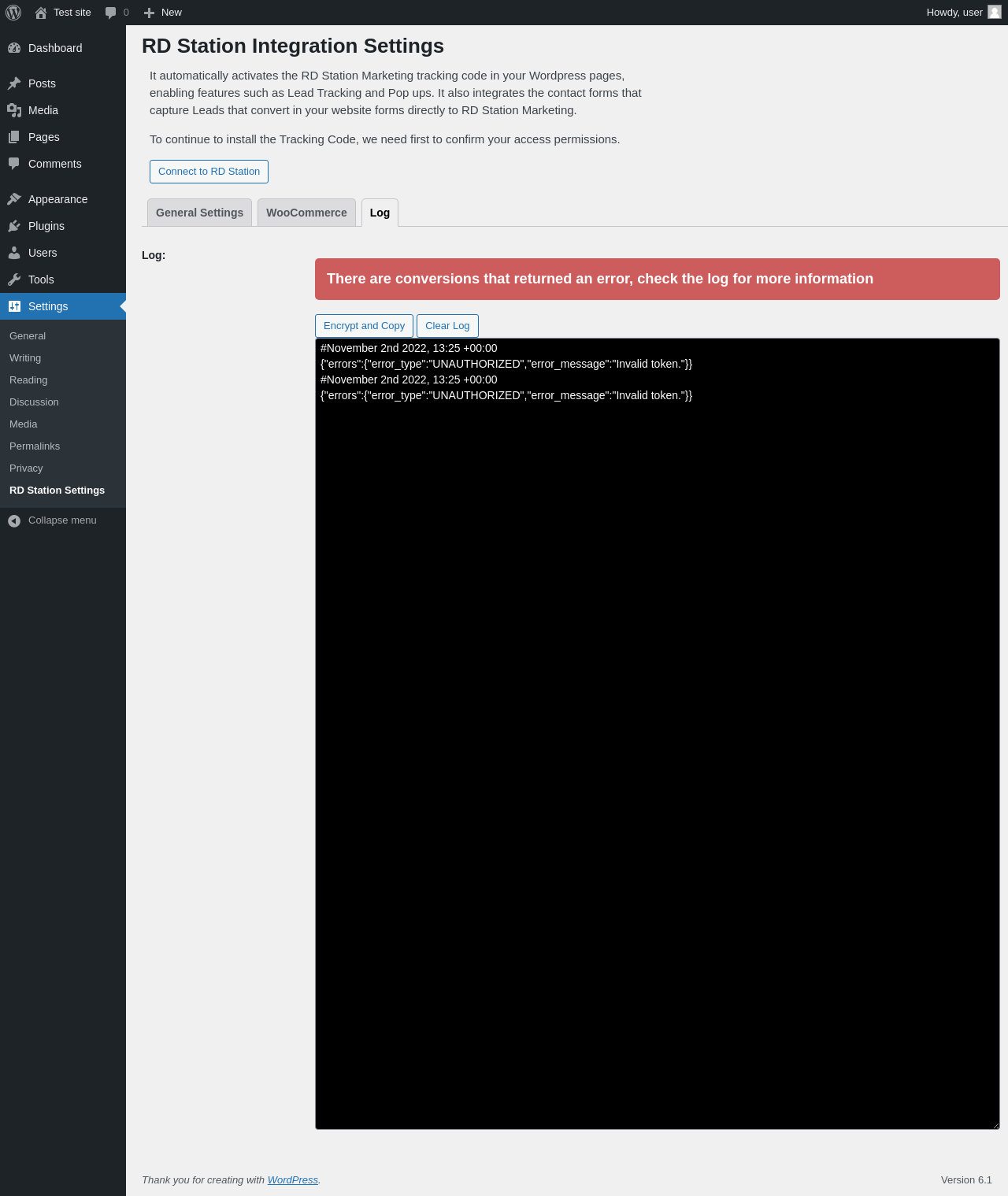Click the RD Station Integration Settings heading
The height and width of the screenshot is (1196, 1008).
tap(293, 46)
